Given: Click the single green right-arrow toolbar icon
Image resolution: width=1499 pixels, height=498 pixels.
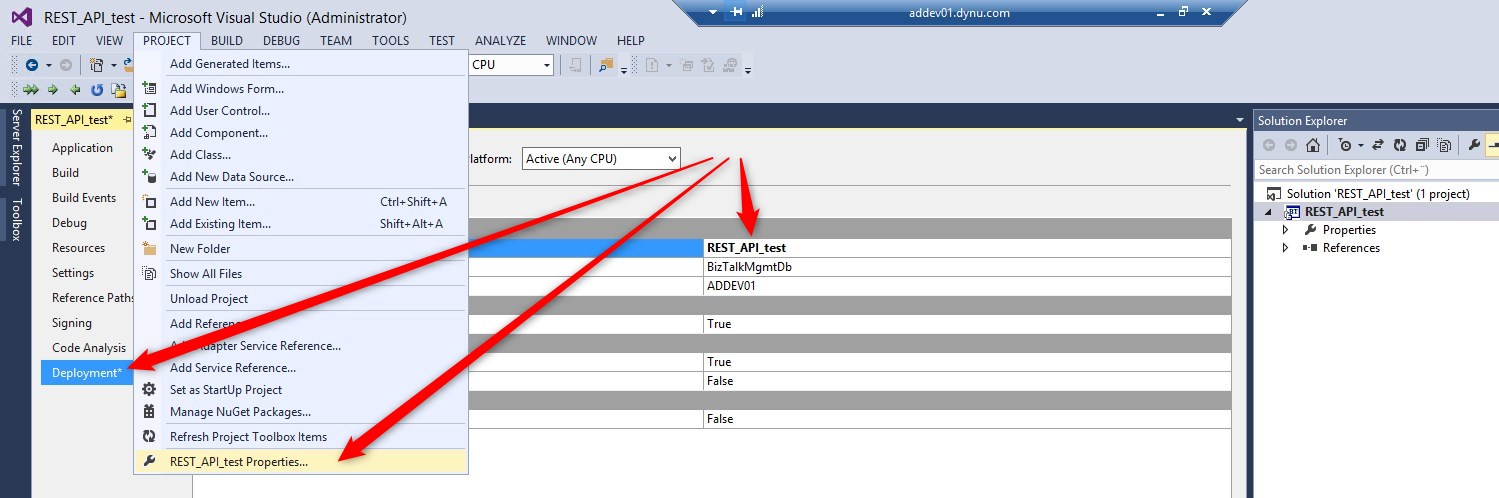Looking at the screenshot, I should (x=53, y=89).
